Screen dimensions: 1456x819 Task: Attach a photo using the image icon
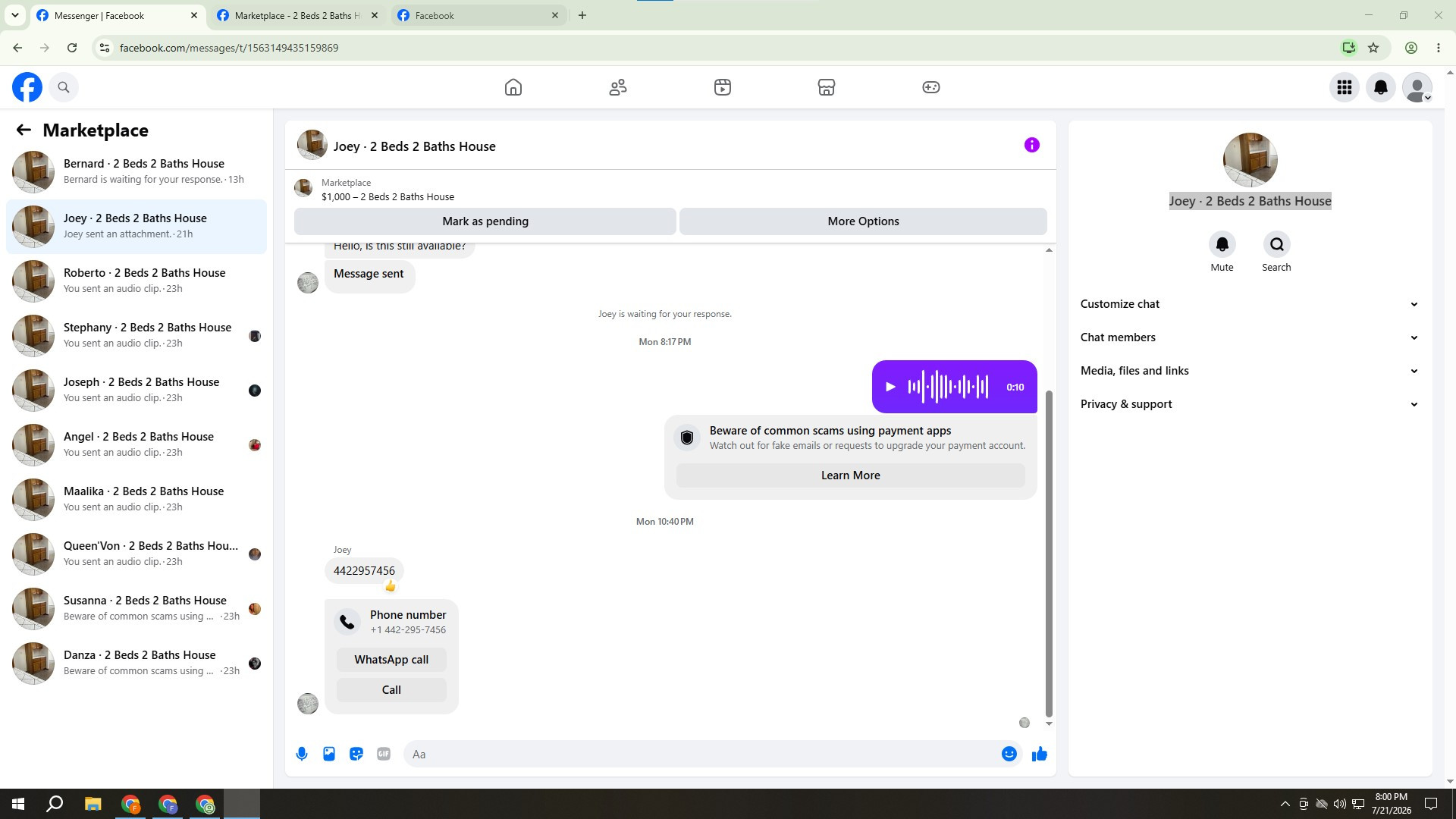click(329, 754)
